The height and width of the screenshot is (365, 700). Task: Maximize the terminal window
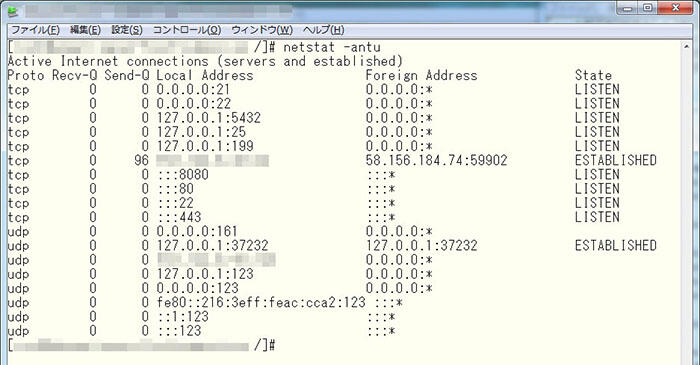click(x=648, y=8)
